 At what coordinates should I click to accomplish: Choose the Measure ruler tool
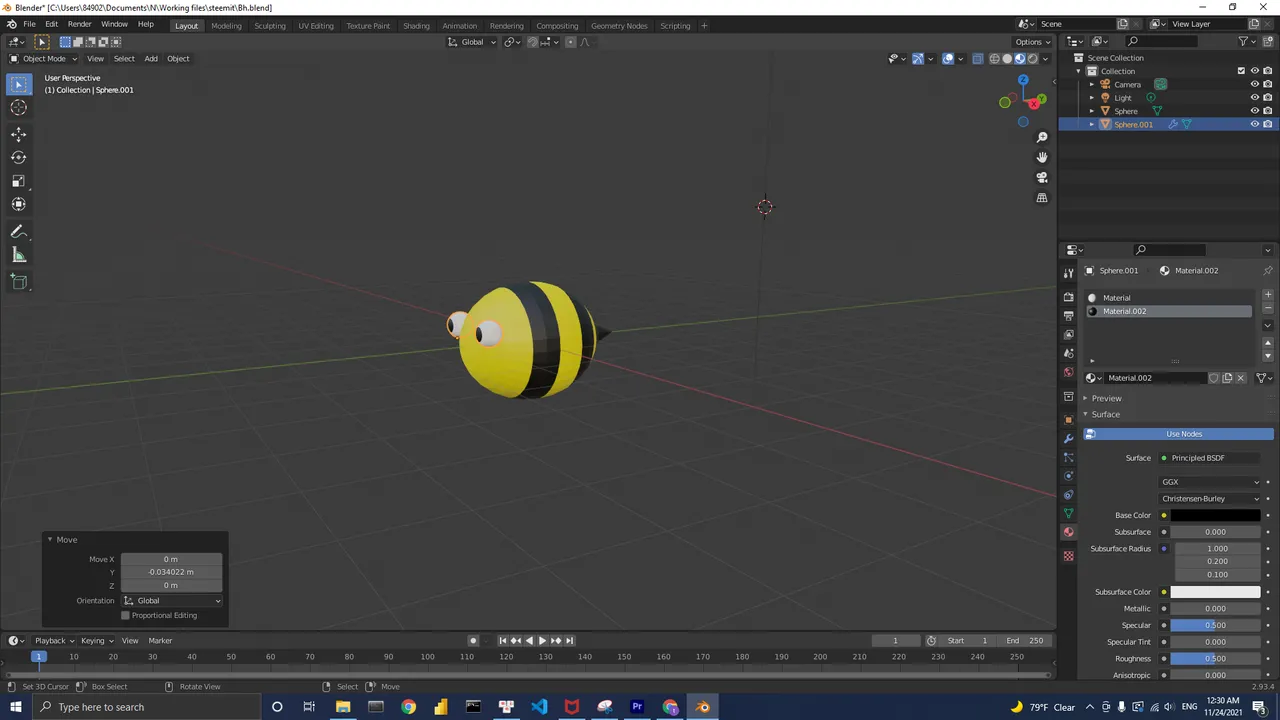pos(19,255)
